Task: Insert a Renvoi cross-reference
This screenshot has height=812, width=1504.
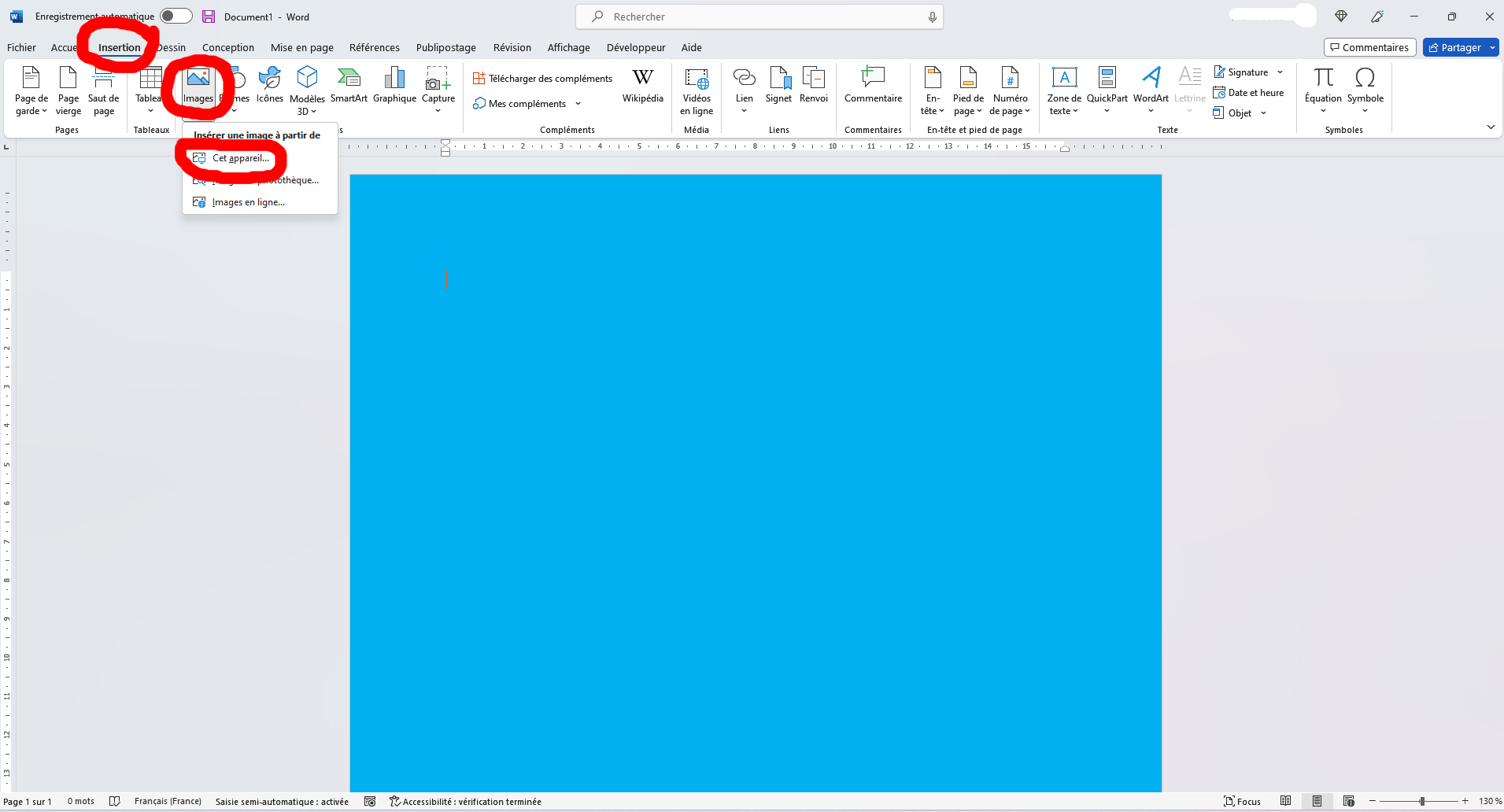Action: point(813,86)
